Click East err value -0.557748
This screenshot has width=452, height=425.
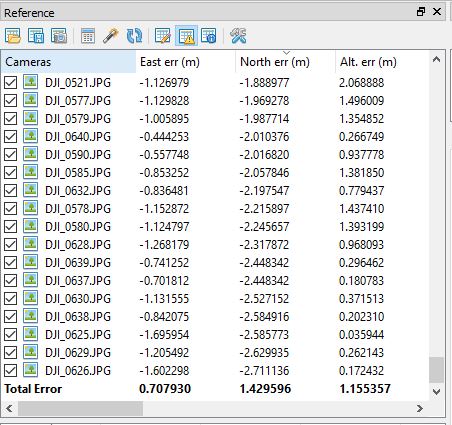point(164,155)
